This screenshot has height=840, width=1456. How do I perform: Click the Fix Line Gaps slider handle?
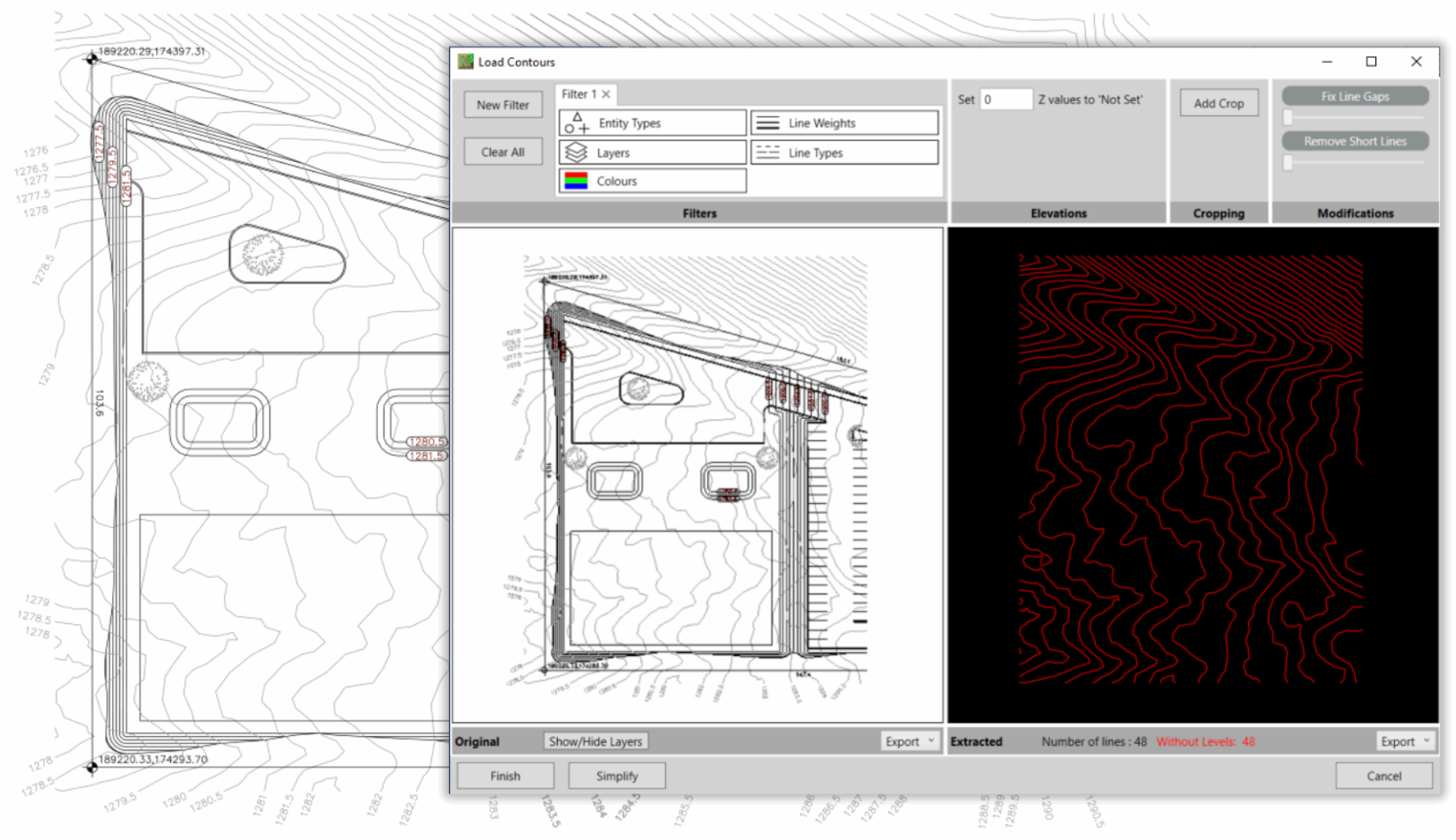1288,118
